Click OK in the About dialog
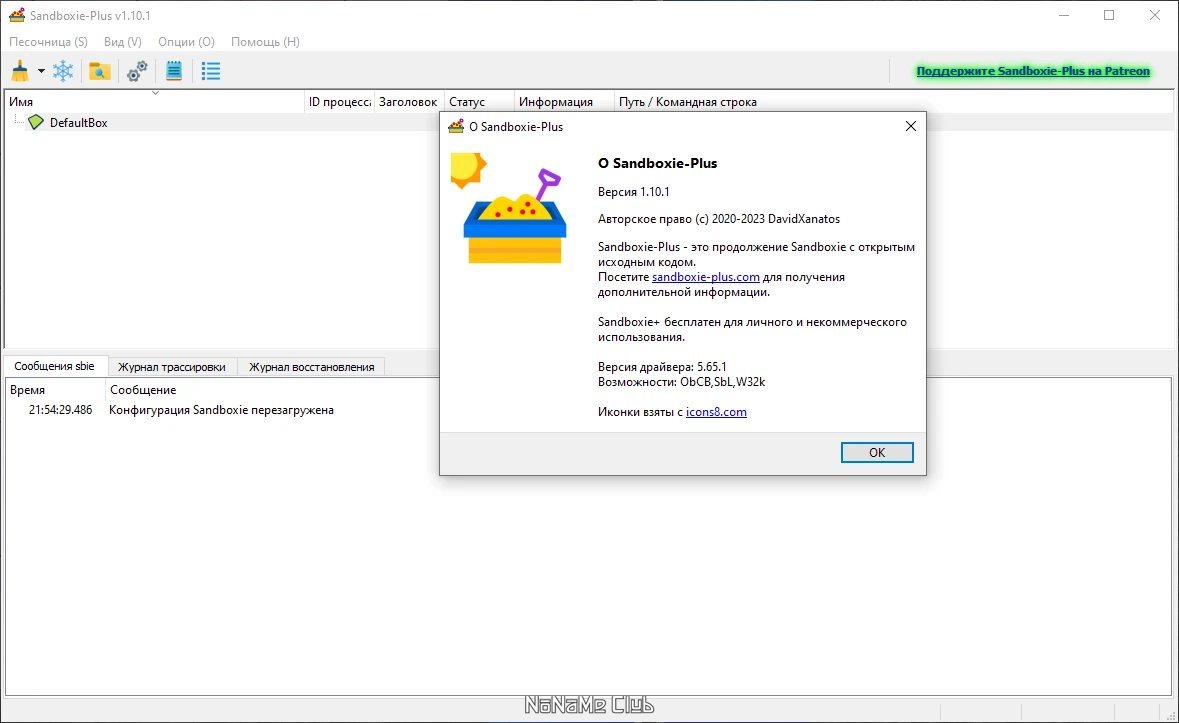Screen dimensions: 1179x723 (x=877, y=452)
